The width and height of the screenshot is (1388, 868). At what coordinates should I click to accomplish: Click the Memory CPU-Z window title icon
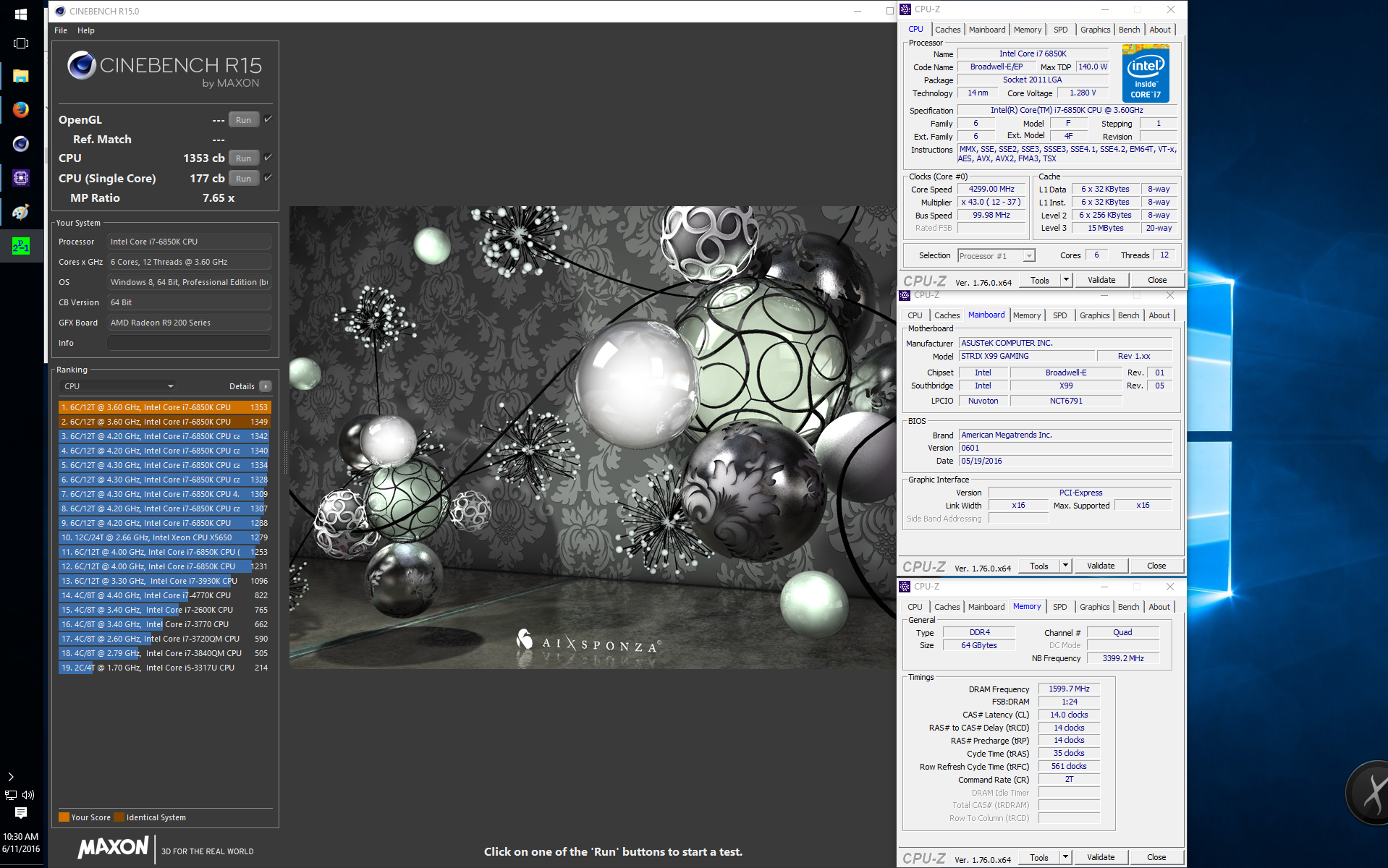[x=905, y=587]
